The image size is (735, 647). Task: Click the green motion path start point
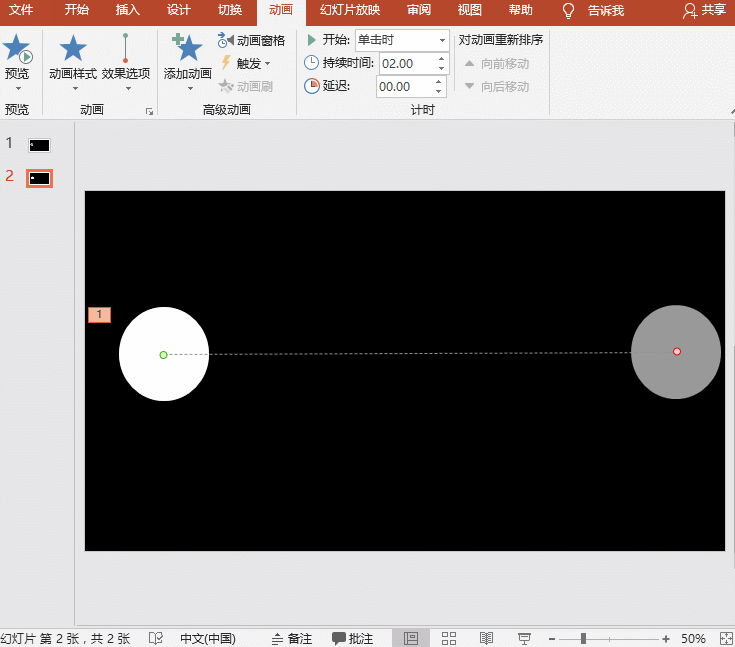point(163,355)
